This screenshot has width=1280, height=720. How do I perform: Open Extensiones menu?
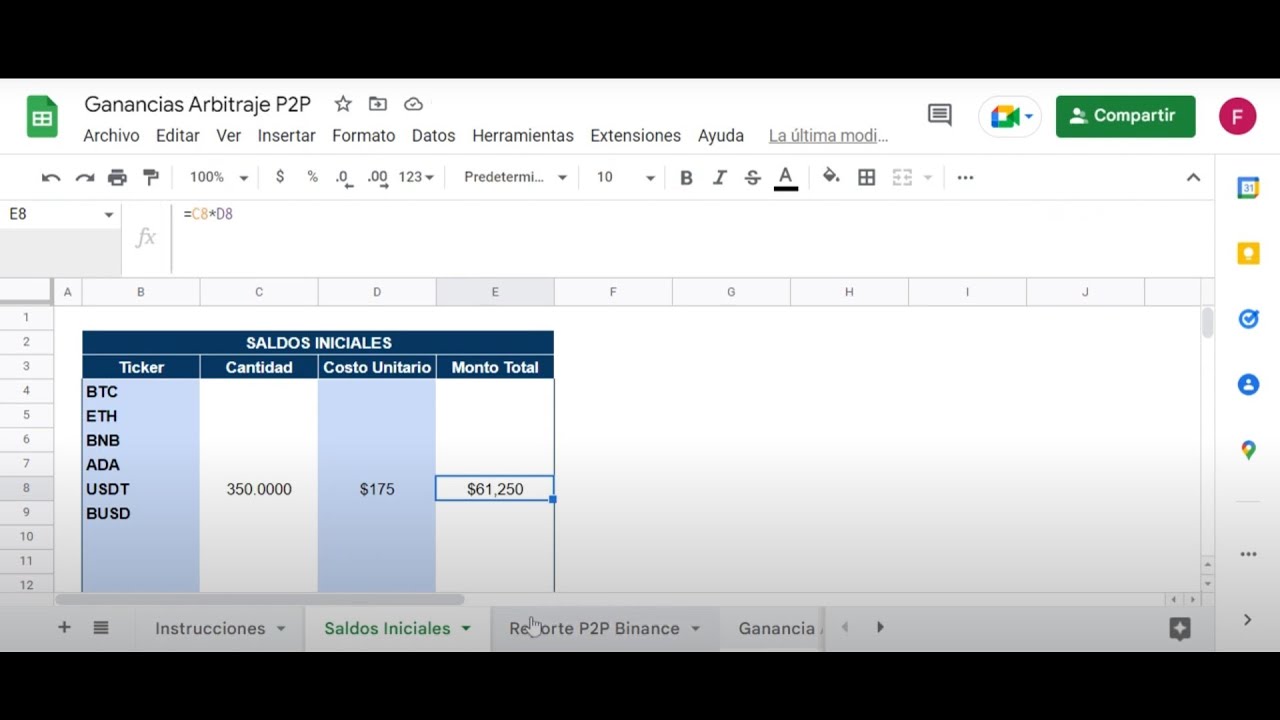pyautogui.click(x=635, y=136)
